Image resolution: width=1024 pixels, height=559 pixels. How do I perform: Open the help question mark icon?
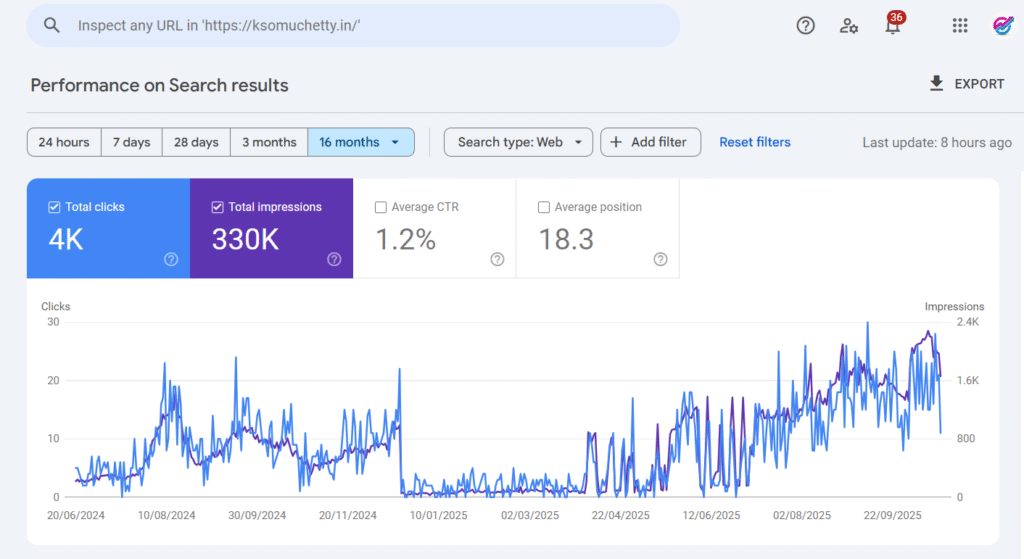pos(805,26)
